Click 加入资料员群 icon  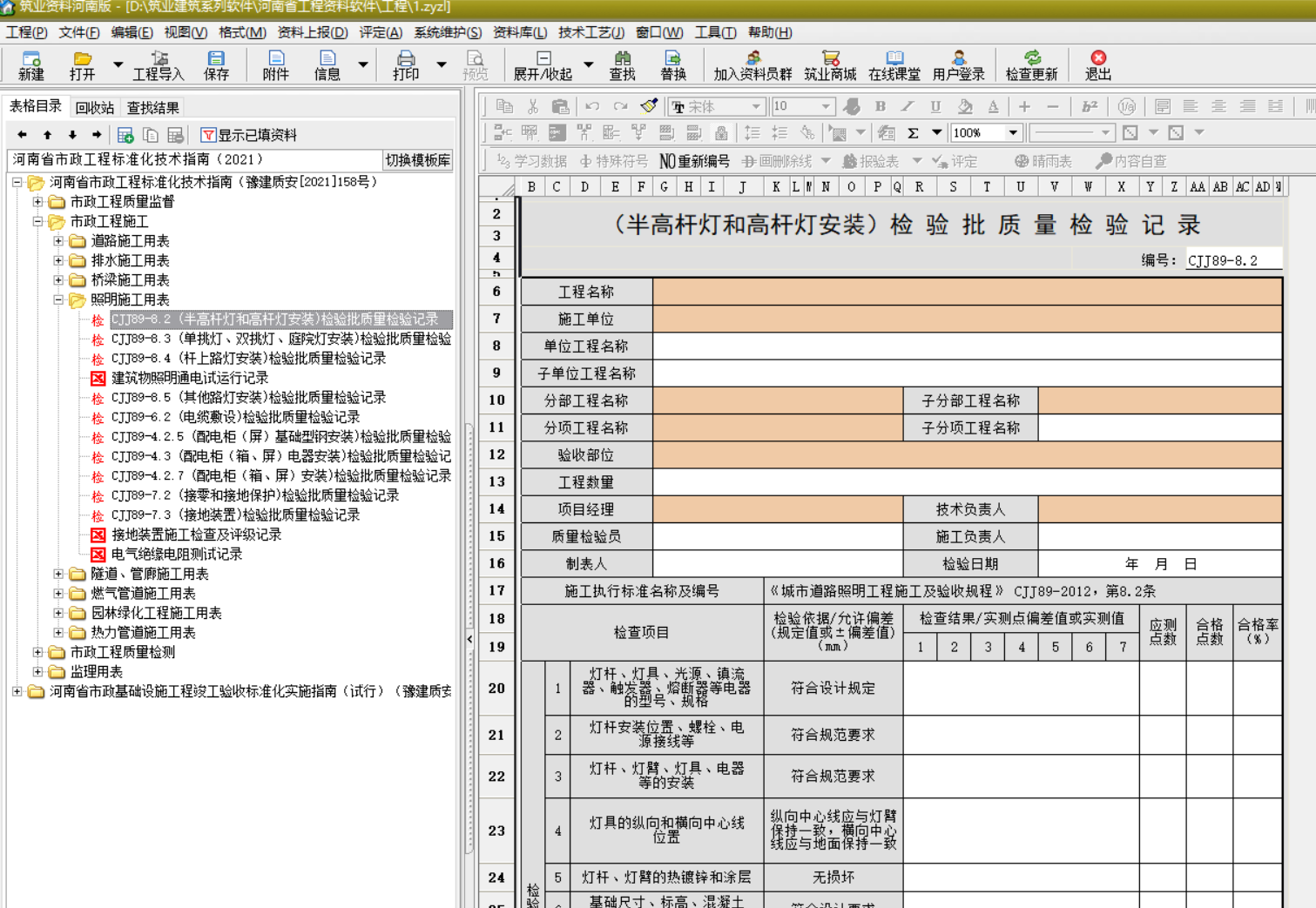tap(752, 66)
